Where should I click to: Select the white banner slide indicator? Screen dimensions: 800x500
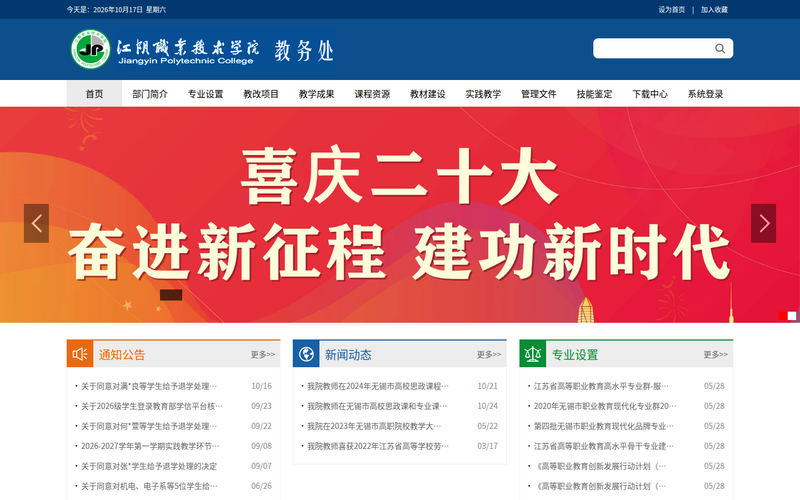792,316
